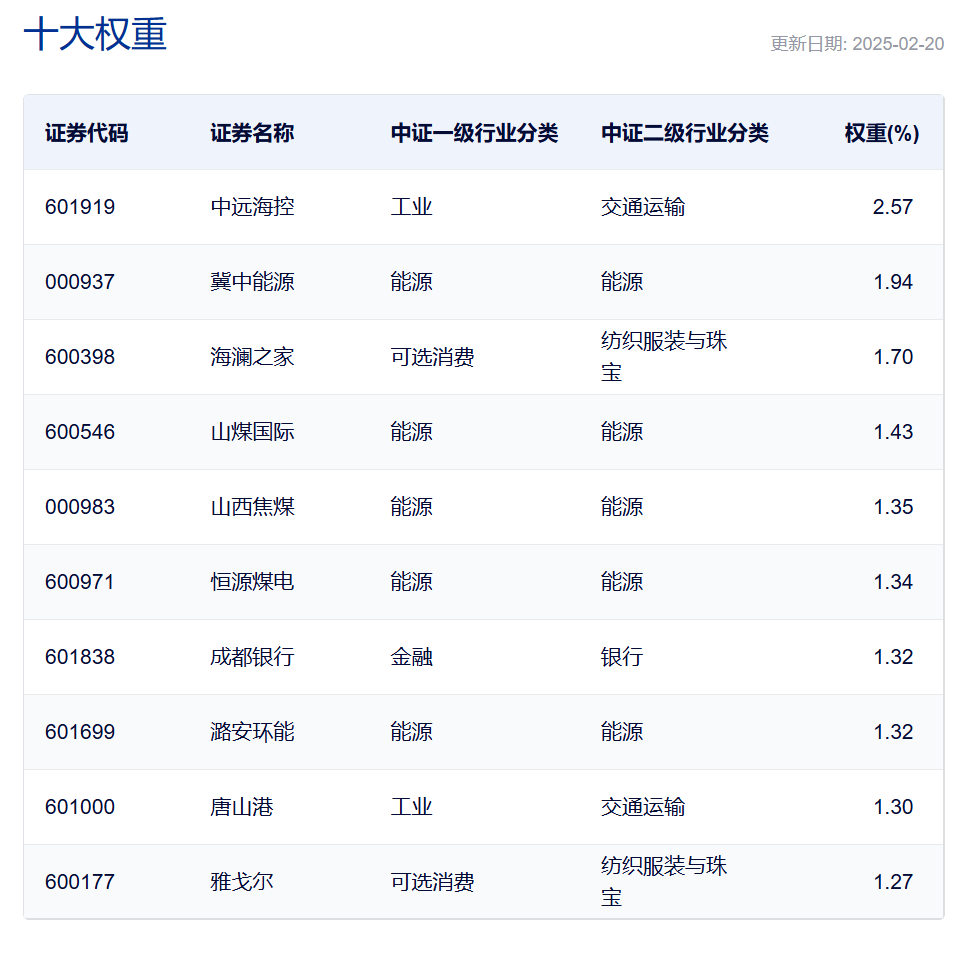Open the 雅戈尔 security name

242,882
